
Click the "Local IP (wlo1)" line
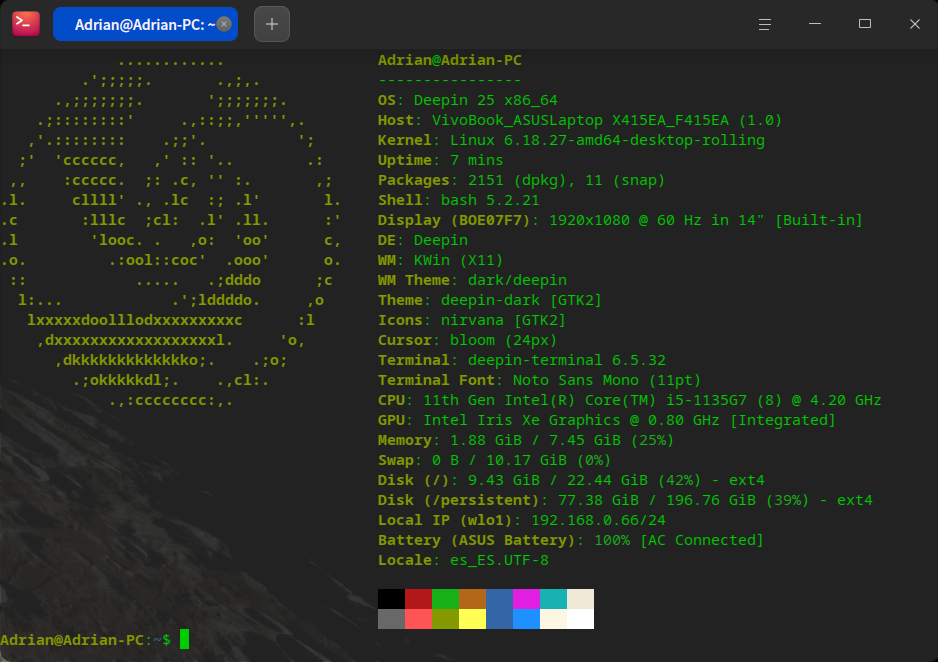click(x=522, y=520)
